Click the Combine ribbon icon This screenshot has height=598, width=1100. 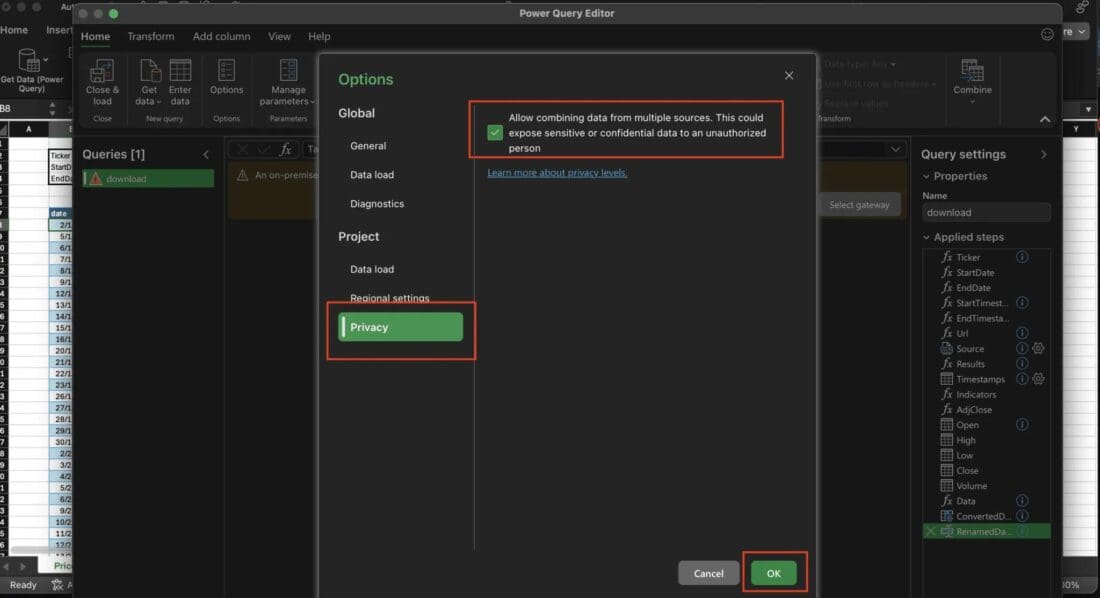point(972,71)
